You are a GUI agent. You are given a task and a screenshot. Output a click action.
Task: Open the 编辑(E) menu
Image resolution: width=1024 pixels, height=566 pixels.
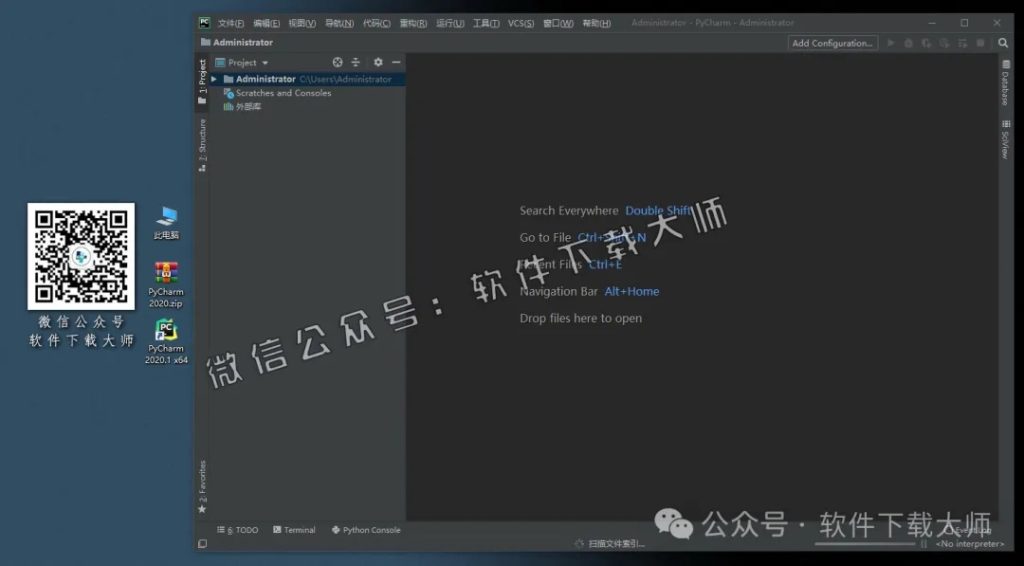(266, 24)
